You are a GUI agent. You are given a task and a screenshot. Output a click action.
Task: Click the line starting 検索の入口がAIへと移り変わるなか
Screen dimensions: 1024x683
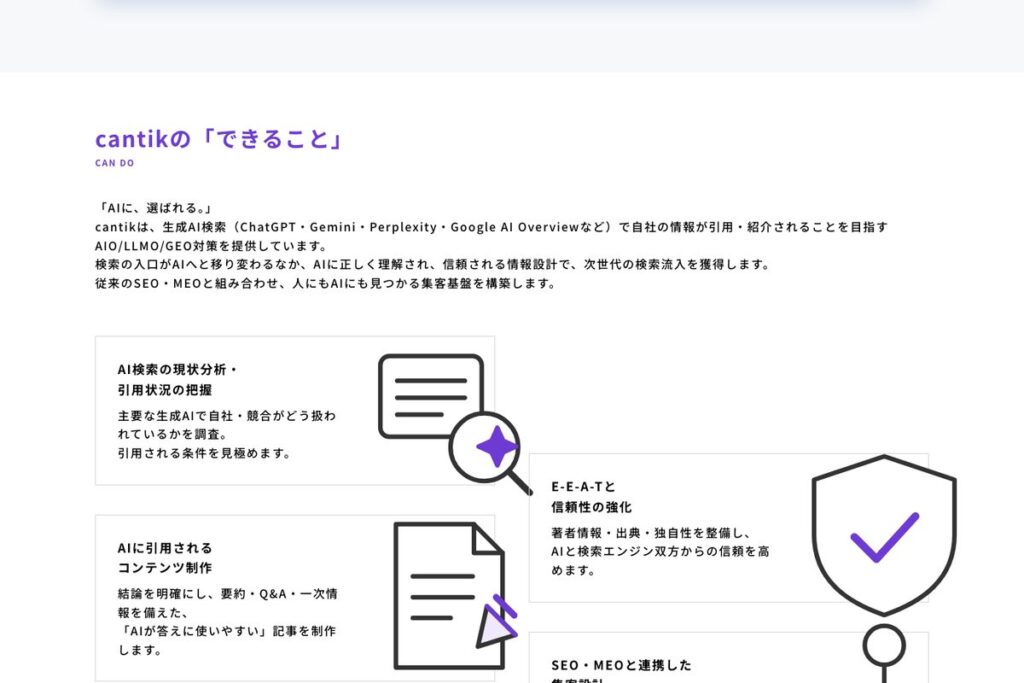(433, 264)
